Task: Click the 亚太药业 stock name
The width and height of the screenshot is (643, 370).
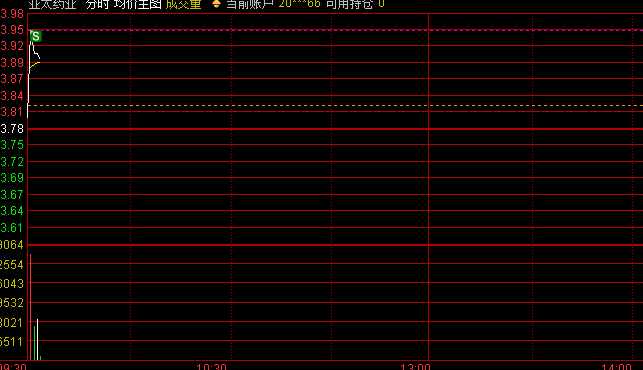Action: [x=52, y=4]
